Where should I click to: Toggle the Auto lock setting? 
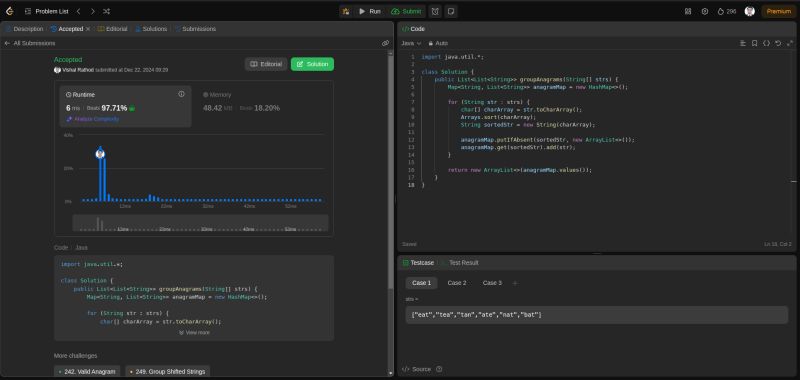coord(438,43)
